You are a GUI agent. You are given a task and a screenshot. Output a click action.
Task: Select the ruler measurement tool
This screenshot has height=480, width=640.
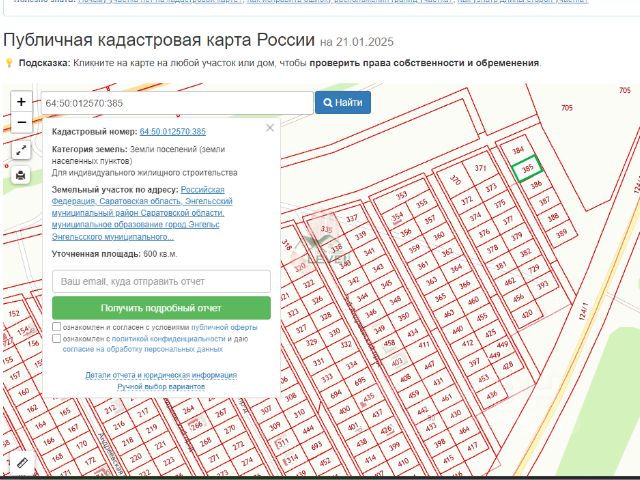(x=22, y=463)
